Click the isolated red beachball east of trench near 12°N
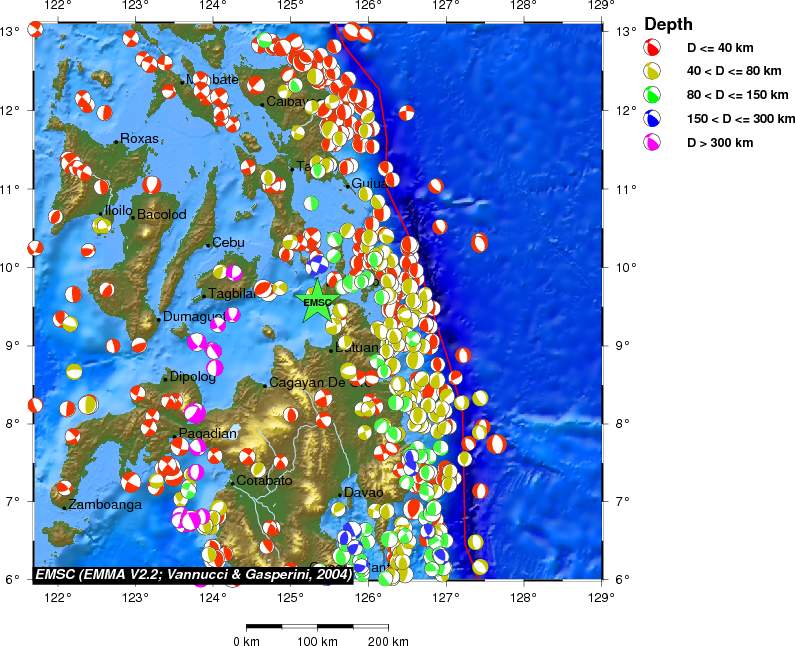The image size is (795, 646). tap(406, 113)
